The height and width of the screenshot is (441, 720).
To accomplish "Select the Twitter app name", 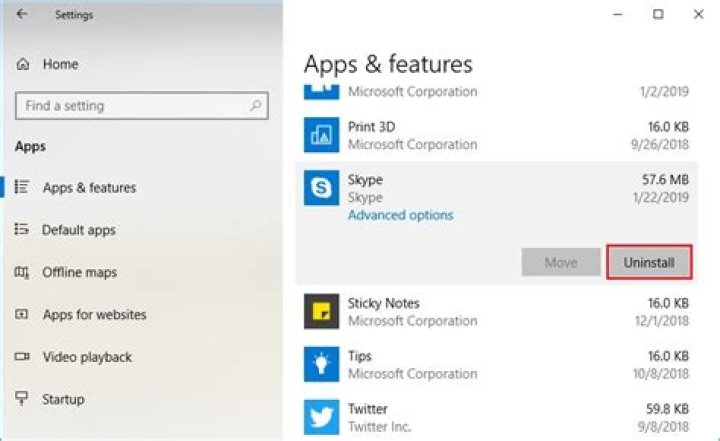I will [x=367, y=409].
